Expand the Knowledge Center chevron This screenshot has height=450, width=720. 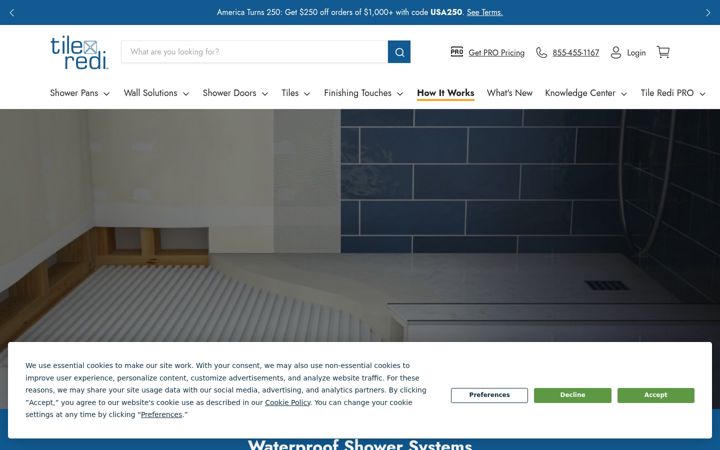click(x=624, y=94)
